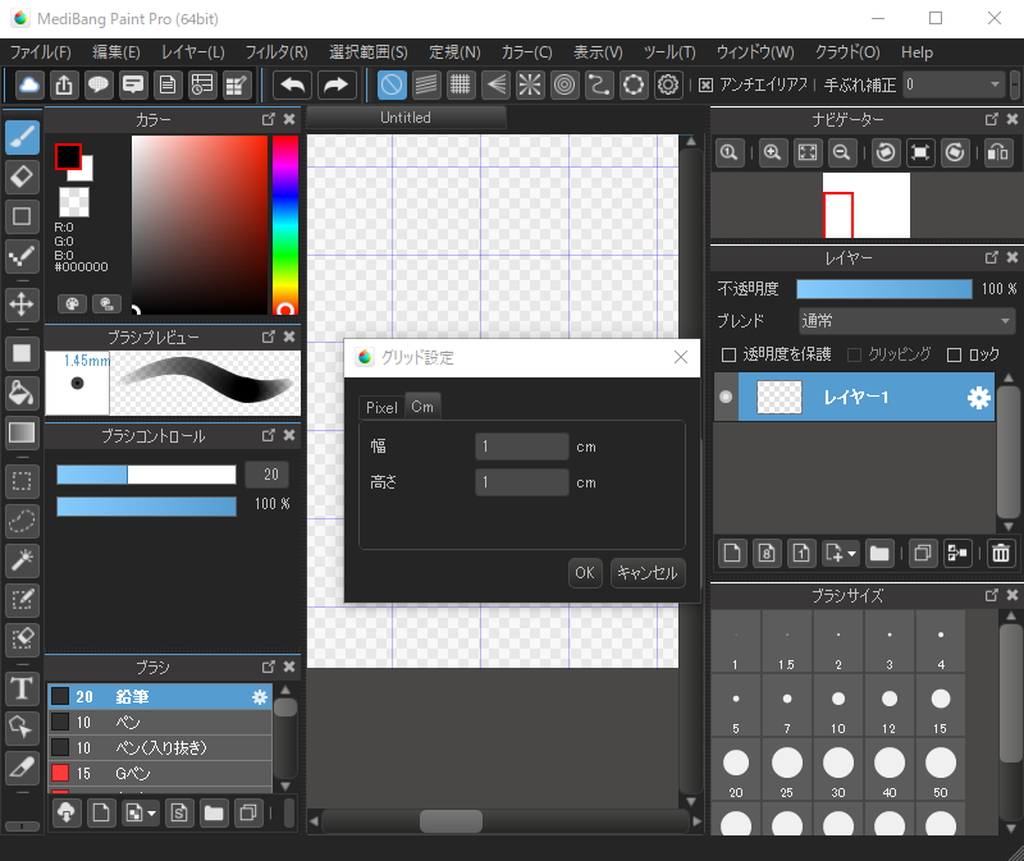Switch to the Pixel tab

coord(381,408)
